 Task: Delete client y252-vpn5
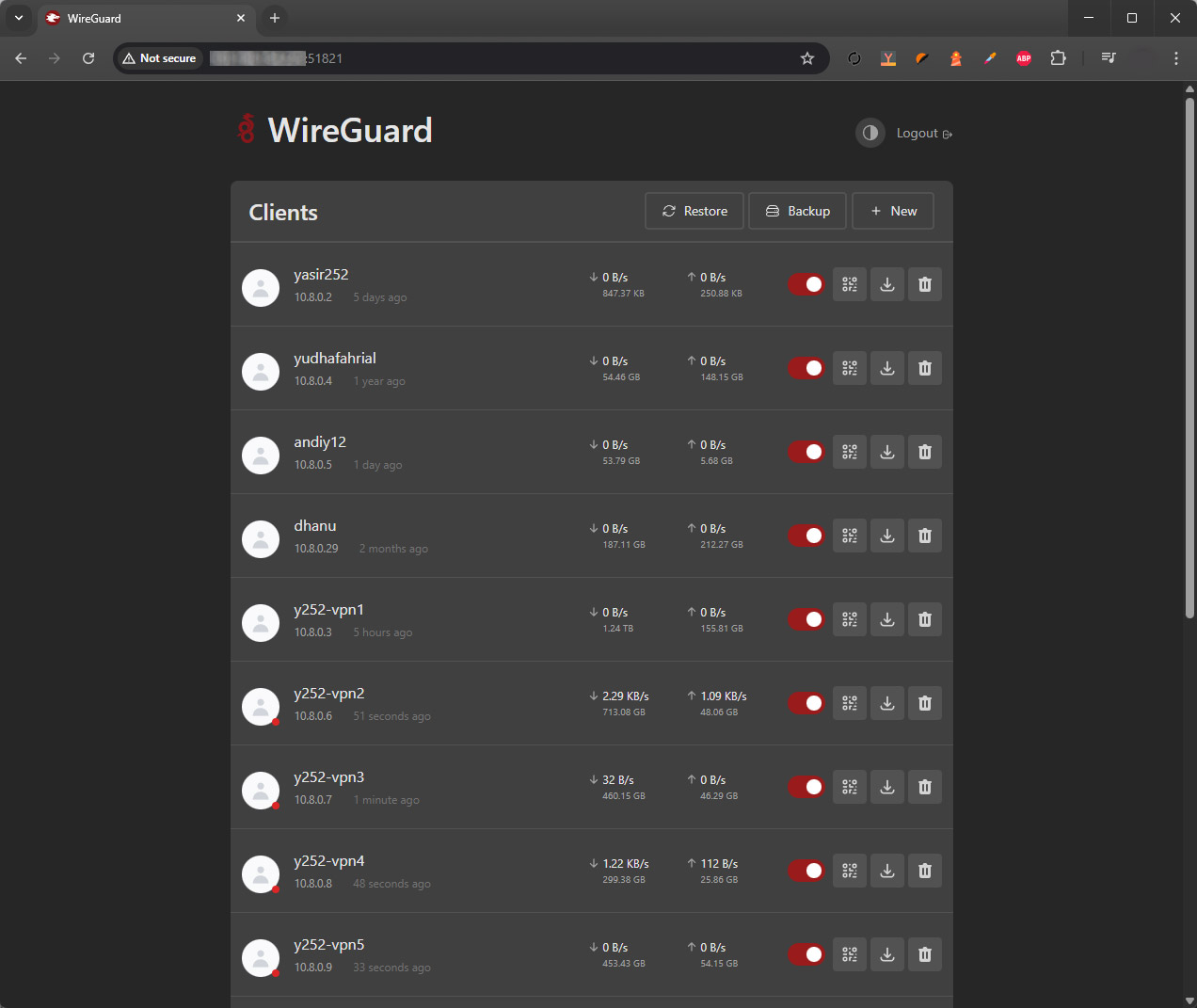tap(925, 954)
